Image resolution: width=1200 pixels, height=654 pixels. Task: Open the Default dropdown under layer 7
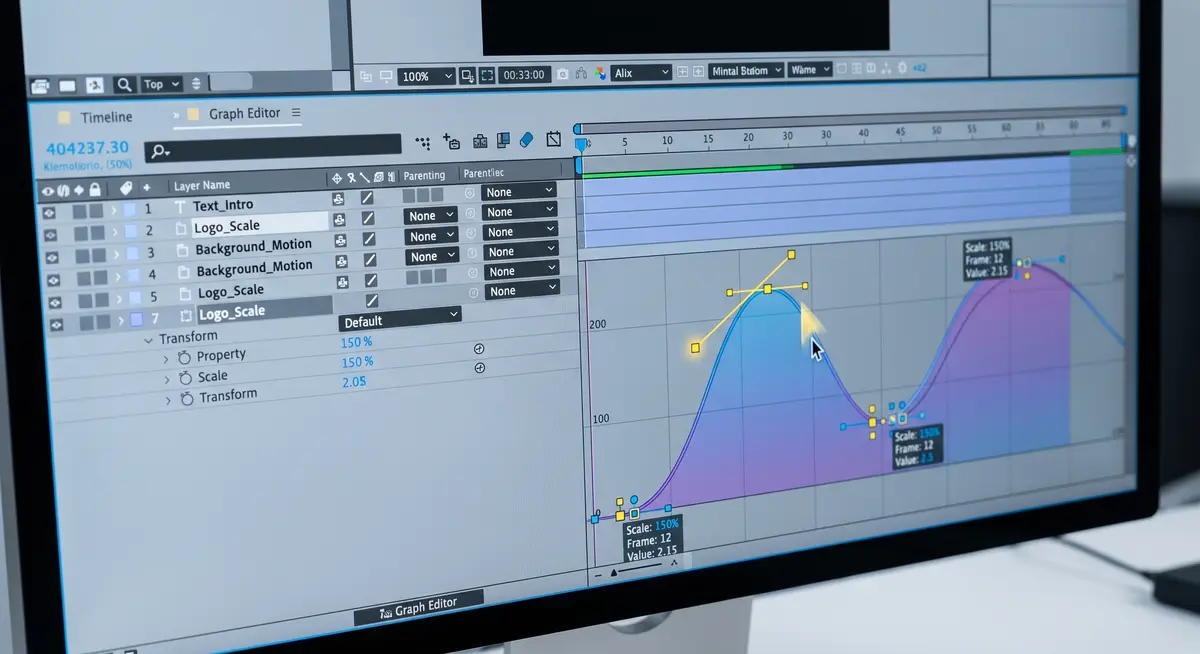[400, 319]
